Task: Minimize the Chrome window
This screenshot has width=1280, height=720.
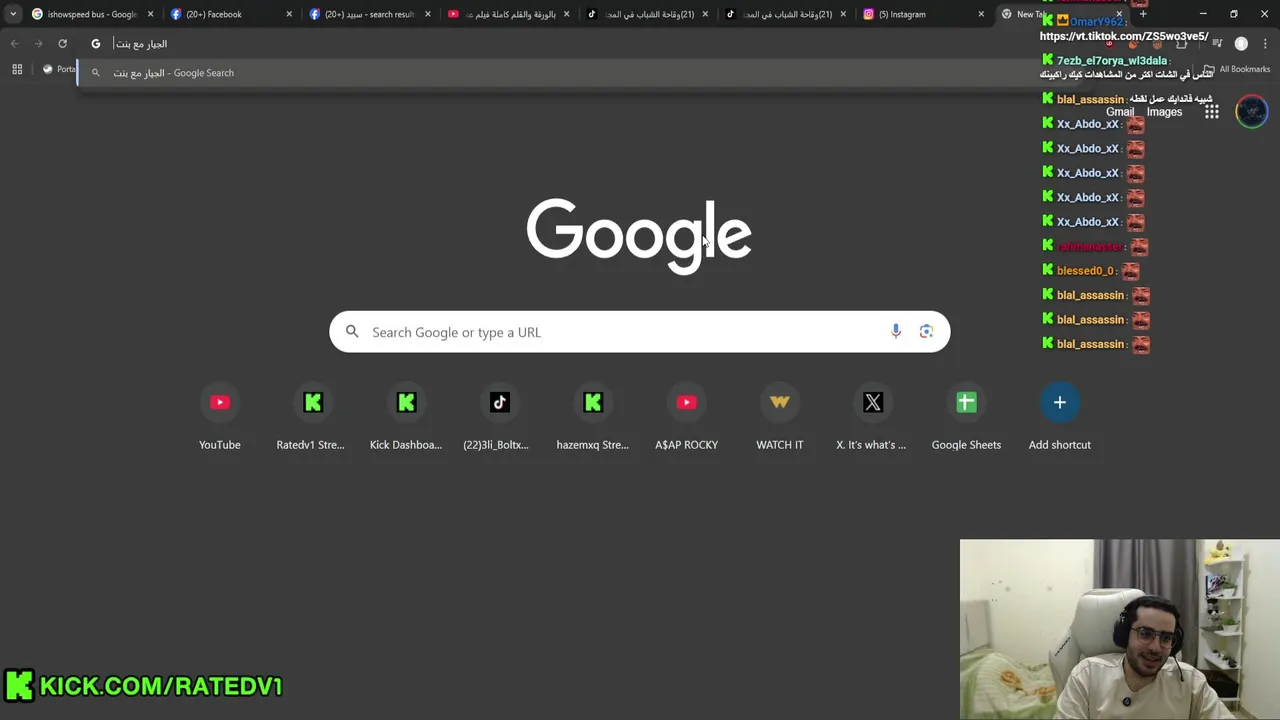Action: (x=1203, y=14)
